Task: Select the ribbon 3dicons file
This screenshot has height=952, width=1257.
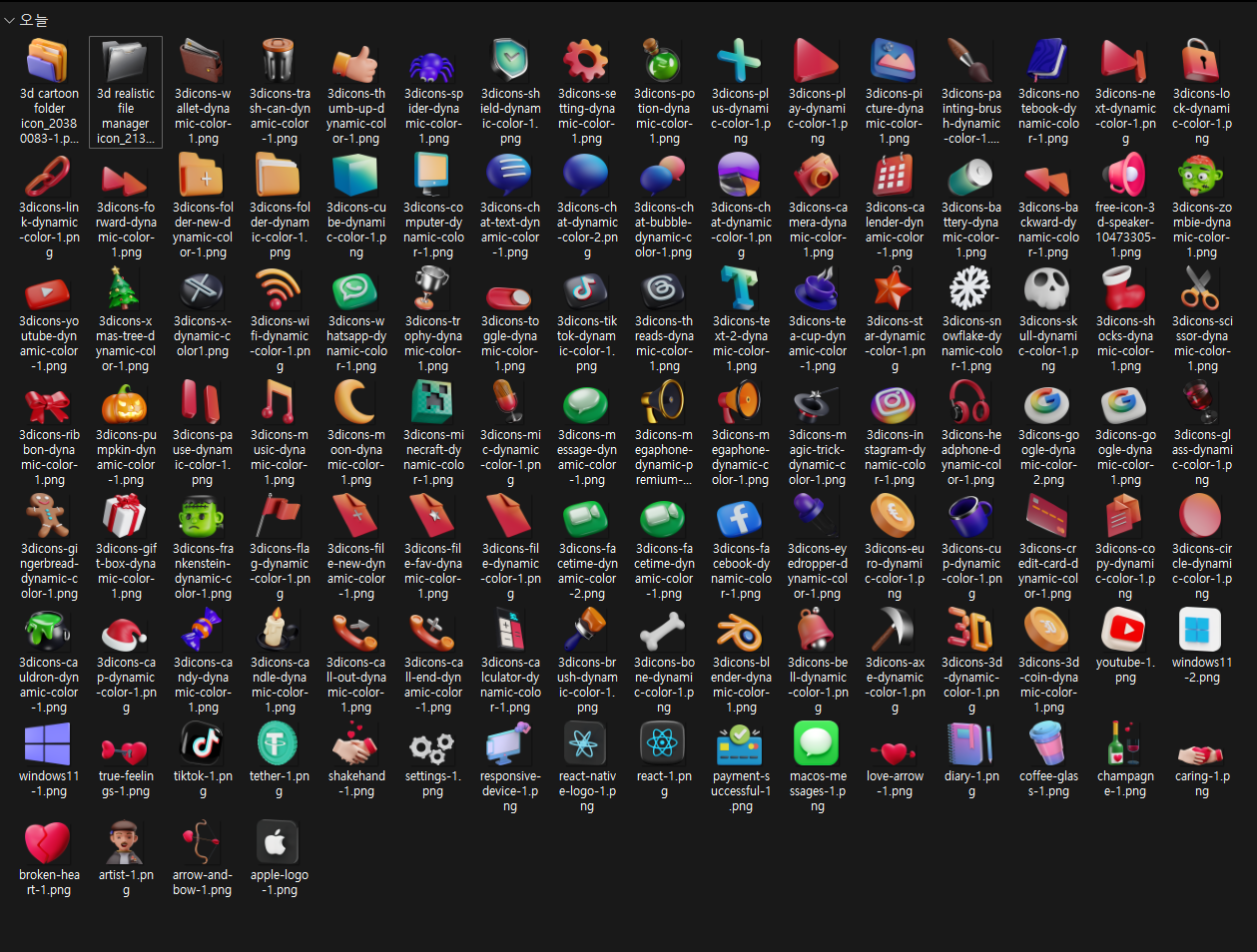Action: (x=49, y=433)
